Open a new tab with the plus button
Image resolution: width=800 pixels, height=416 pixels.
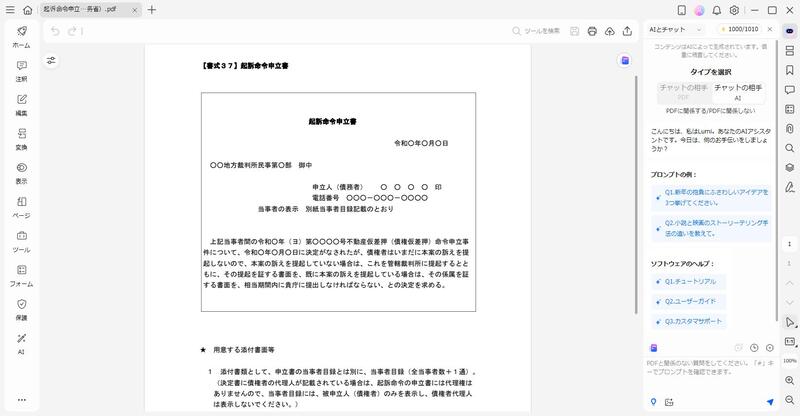tap(152, 10)
